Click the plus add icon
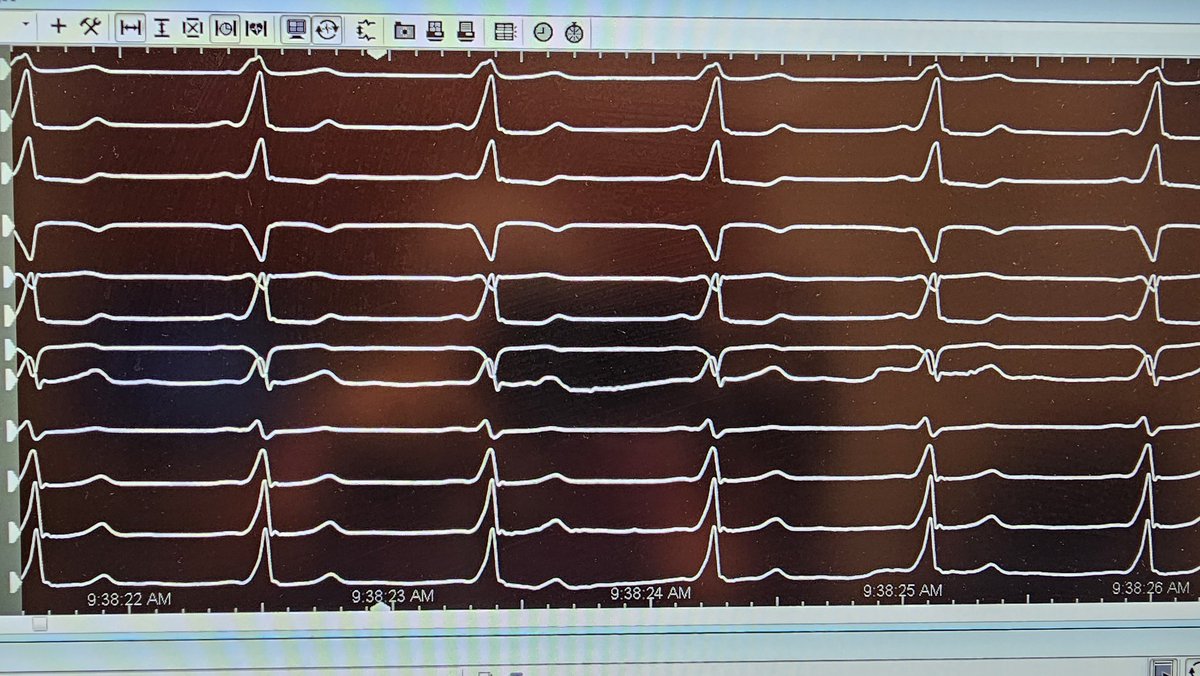1200x676 pixels. [x=58, y=26]
